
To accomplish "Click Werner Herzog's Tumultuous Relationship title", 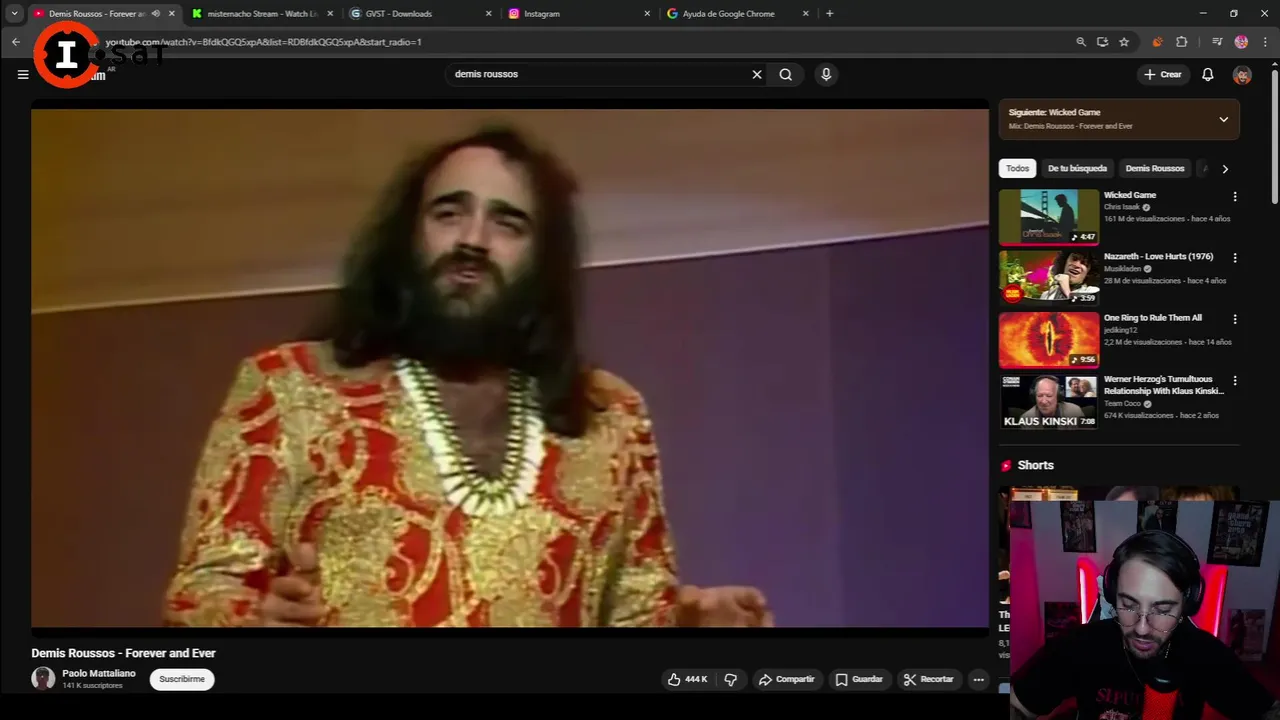I will [x=1164, y=385].
